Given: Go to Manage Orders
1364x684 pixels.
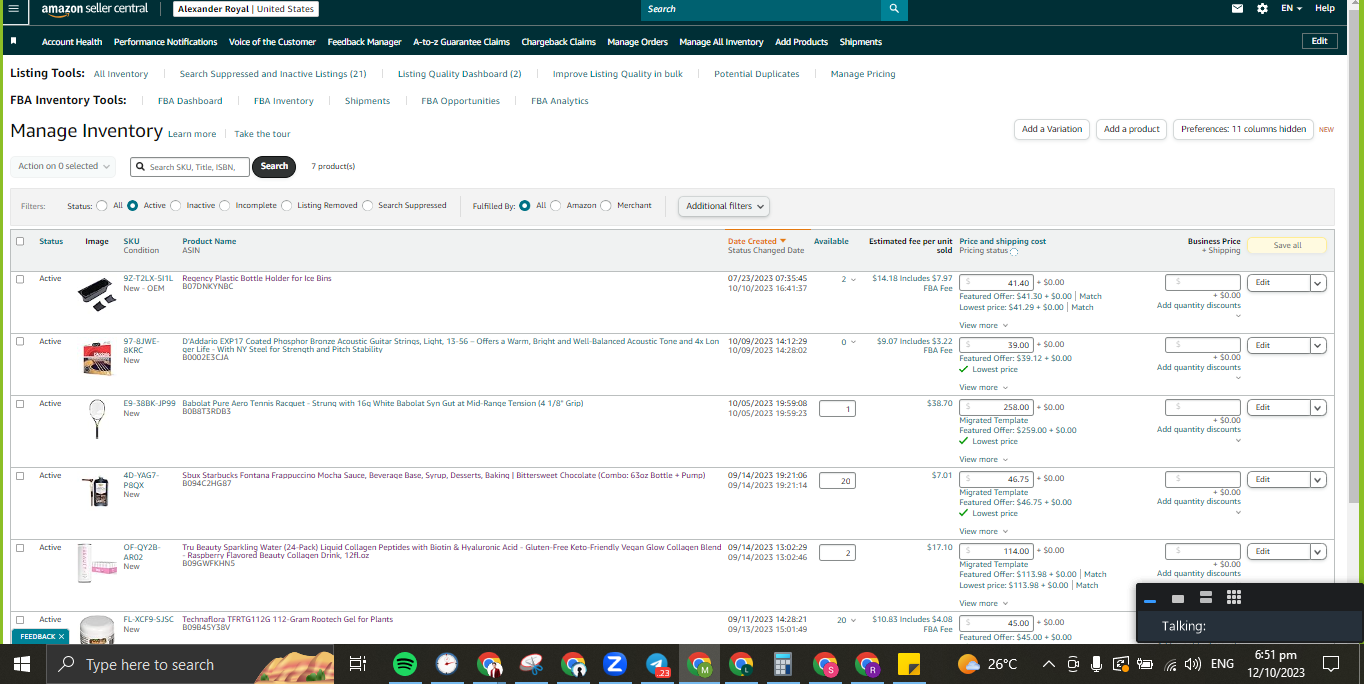Looking at the screenshot, I should coord(637,42).
